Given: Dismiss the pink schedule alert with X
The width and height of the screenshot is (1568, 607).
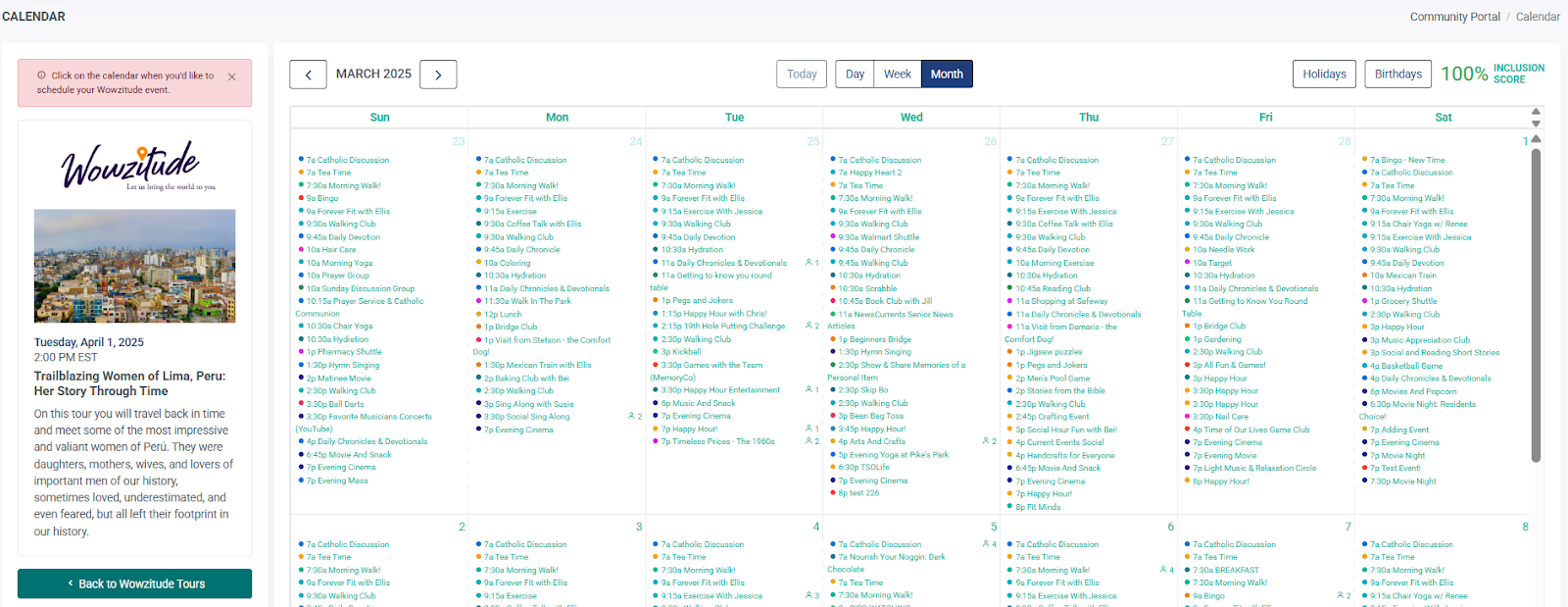Looking at the screenshot, I should point(231,76).
